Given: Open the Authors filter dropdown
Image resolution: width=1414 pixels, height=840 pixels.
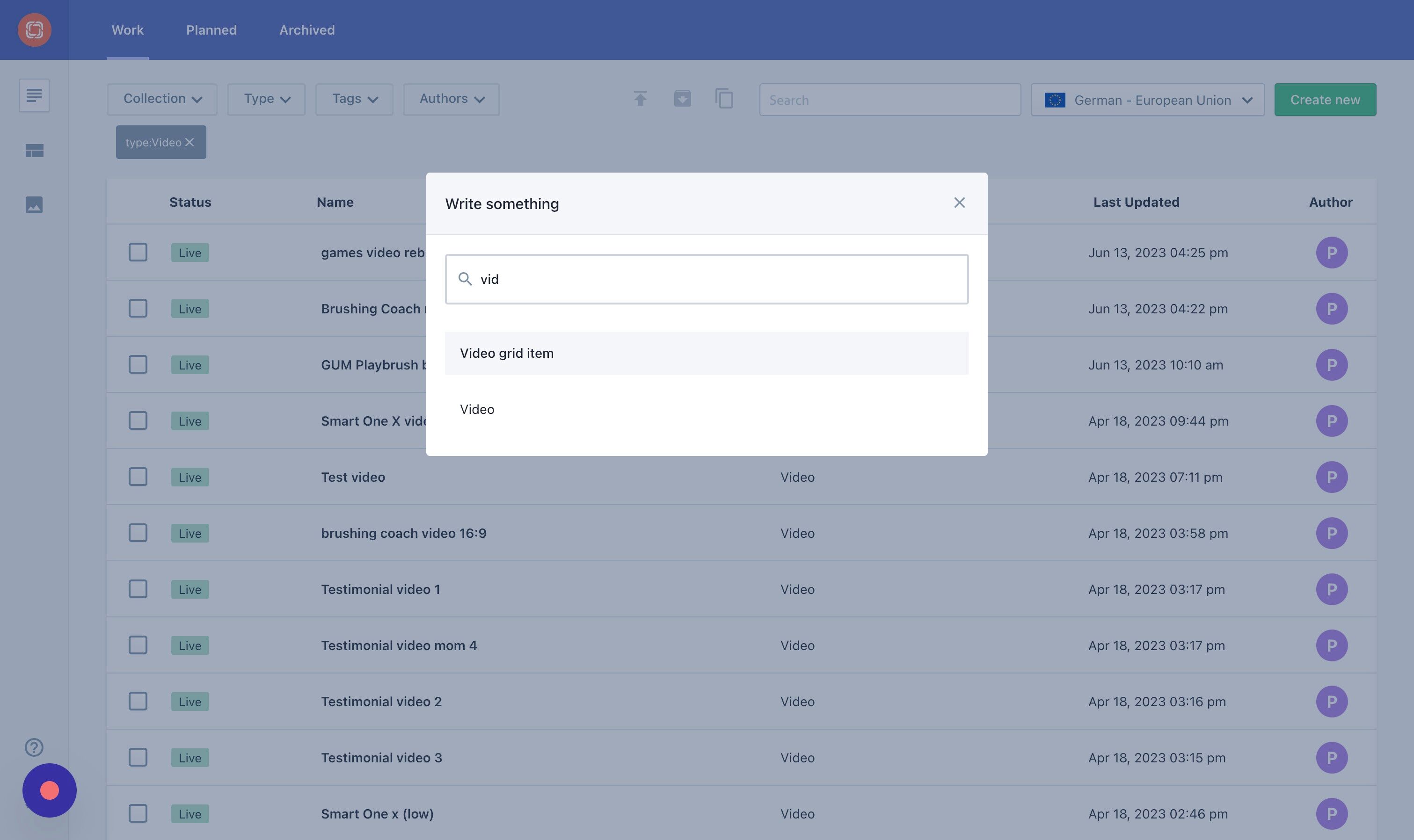Looking at the screenshot, I should tap(452, 99).
